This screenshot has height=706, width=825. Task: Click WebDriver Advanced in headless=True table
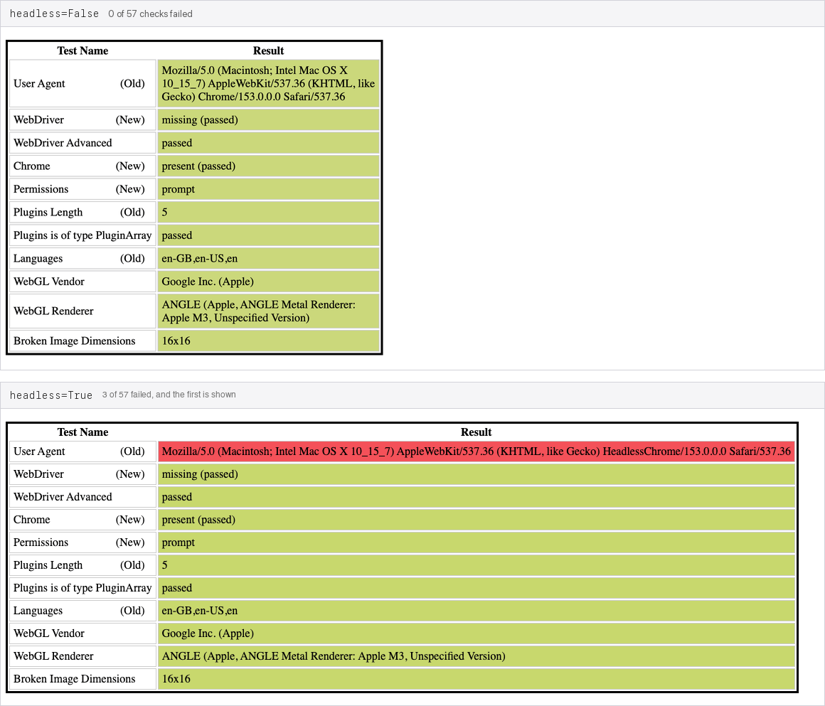(83, 497)
